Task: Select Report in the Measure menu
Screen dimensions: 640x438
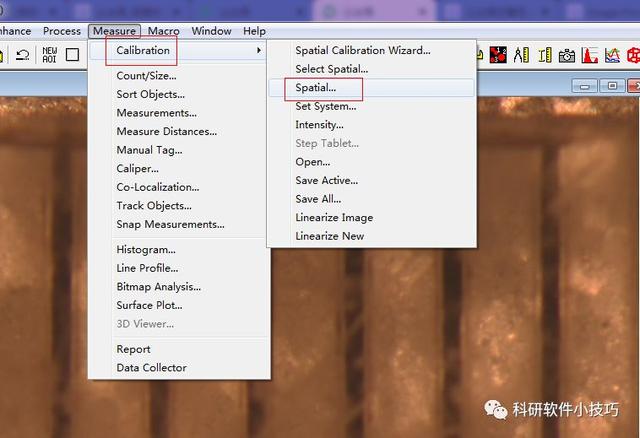Action: pyautogui.click(x=178, y=349)
